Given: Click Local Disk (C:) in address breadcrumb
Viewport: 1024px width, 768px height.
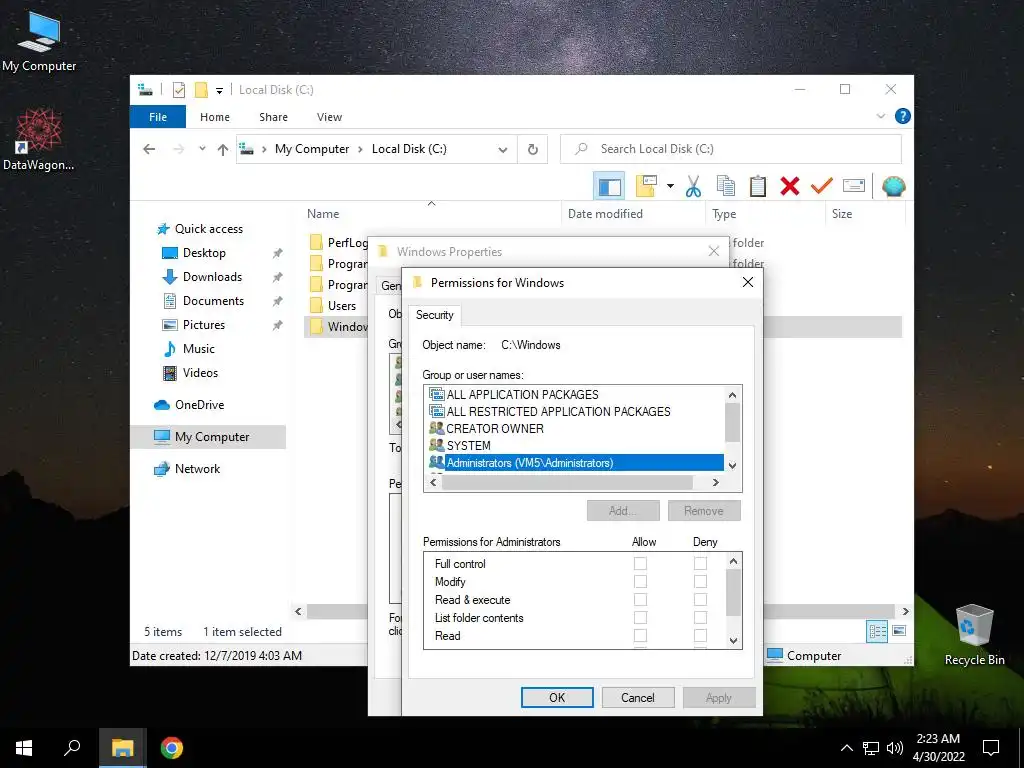Looking at the screenshot, I should pos(409,149).
